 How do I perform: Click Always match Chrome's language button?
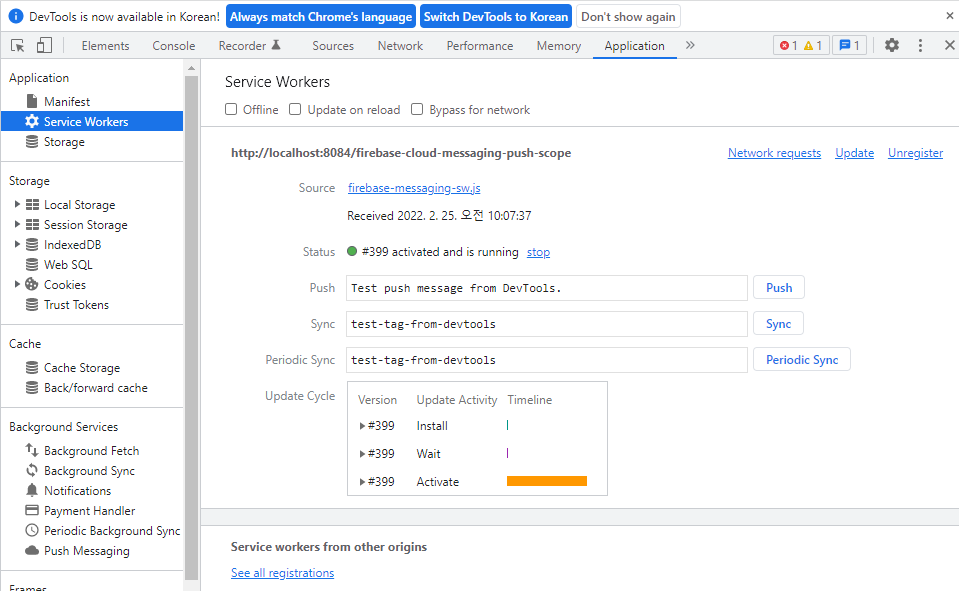click(x=321, y=17)
